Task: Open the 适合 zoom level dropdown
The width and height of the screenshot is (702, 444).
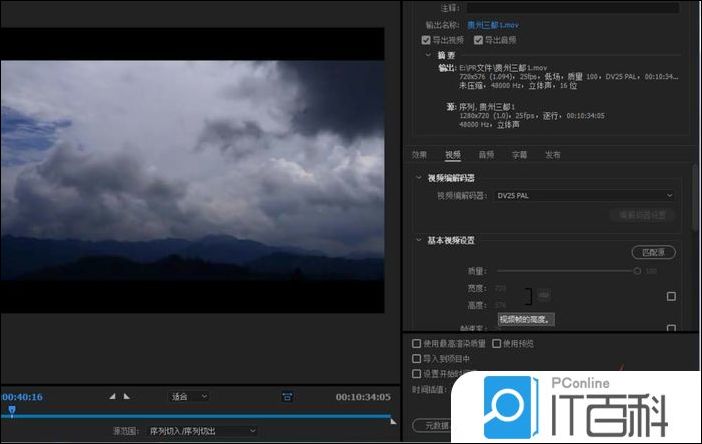Action: [189, 397]
